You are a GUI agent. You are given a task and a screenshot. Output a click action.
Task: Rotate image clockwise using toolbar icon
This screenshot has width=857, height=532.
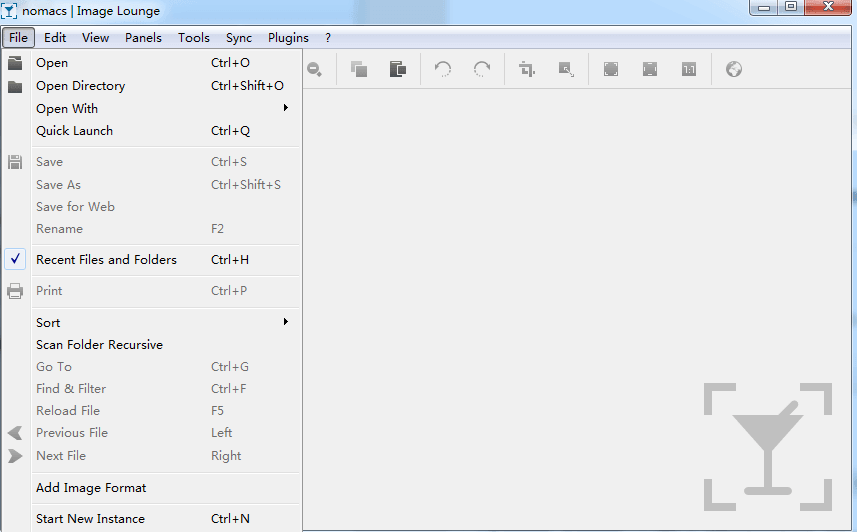click(x=482, y=69)
